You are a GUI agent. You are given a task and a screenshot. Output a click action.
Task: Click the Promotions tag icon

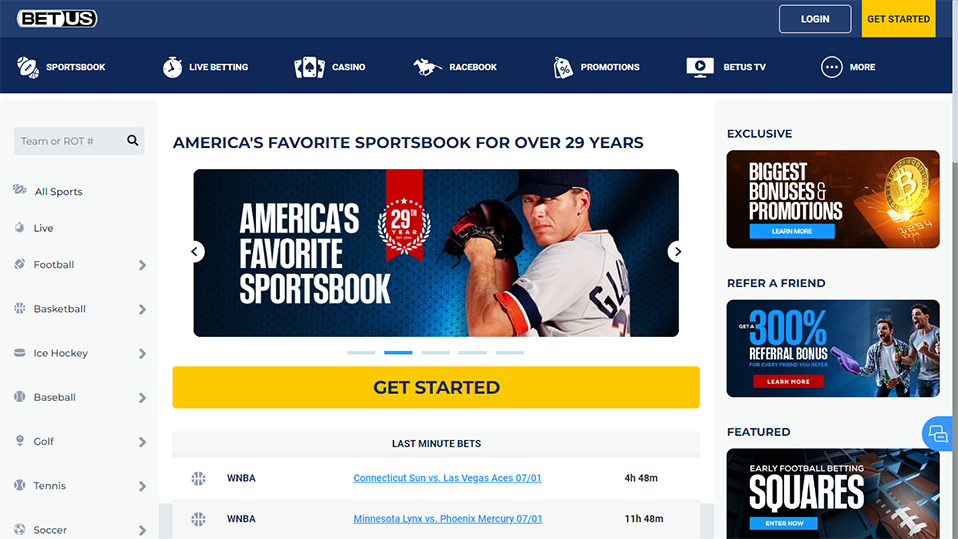tap(563, 67)
